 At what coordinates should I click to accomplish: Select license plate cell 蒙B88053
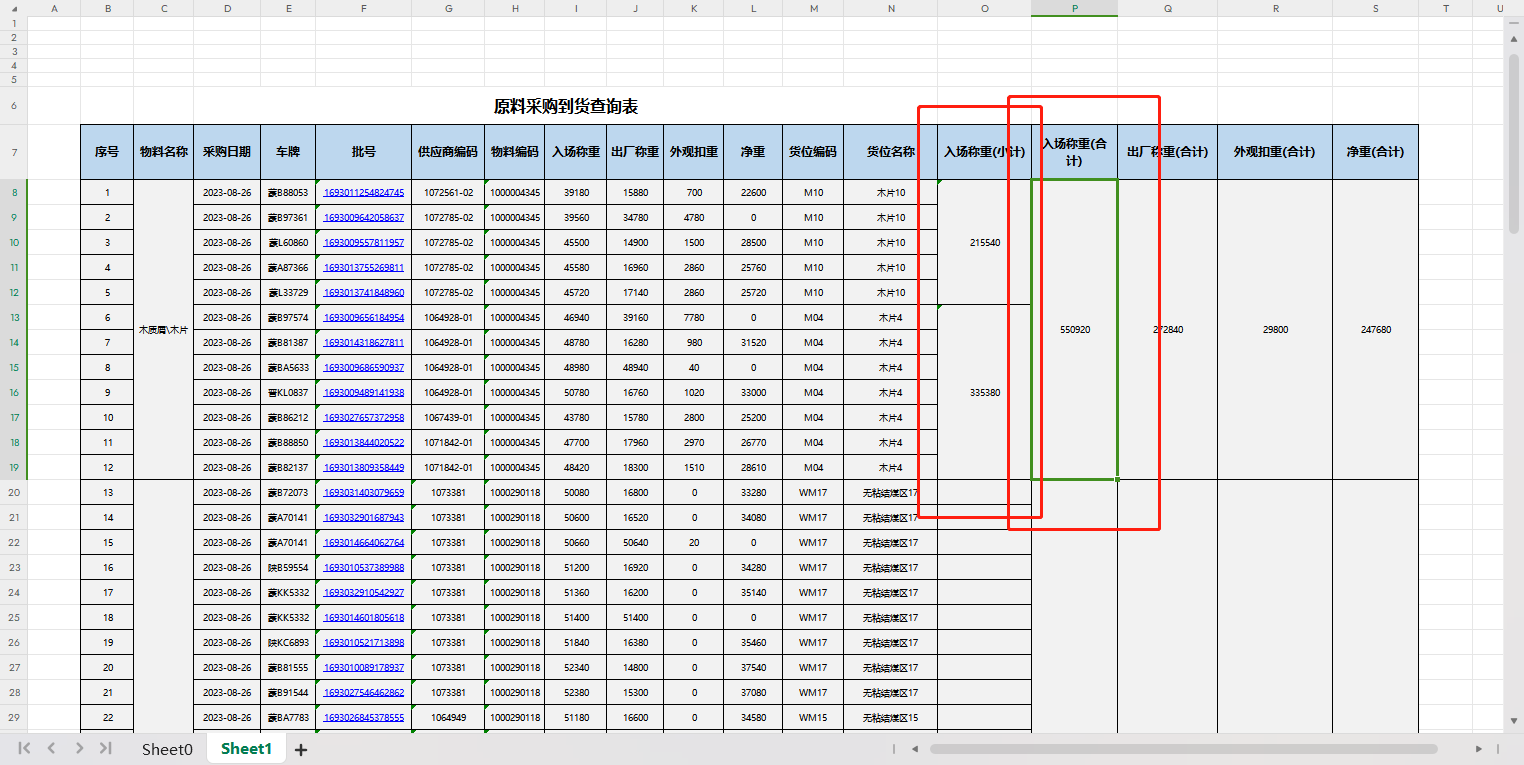click(x=288, y=192)
